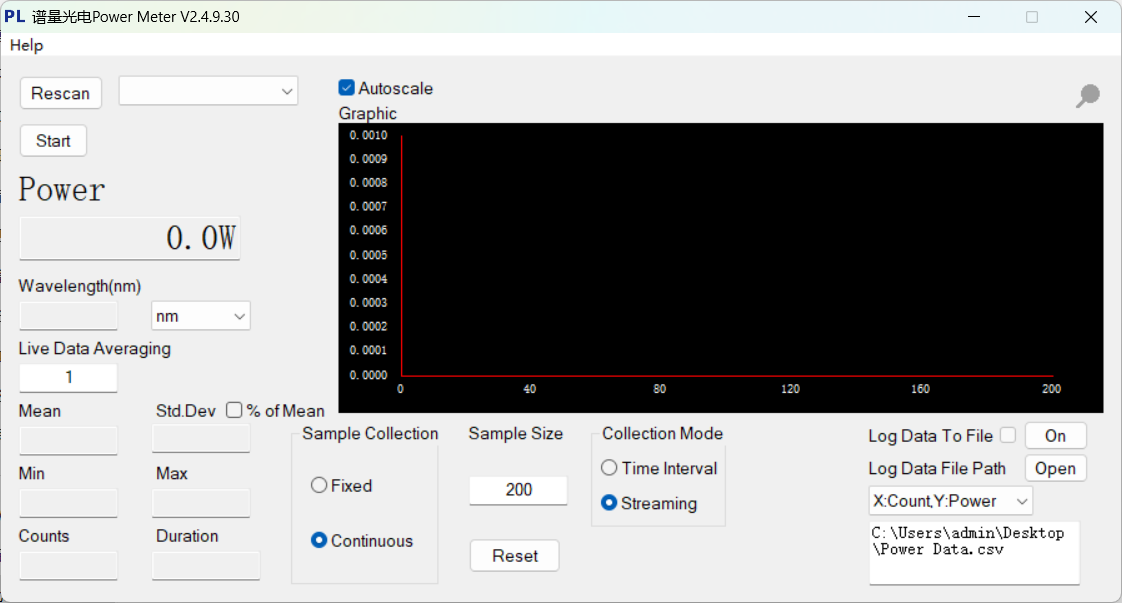Open the device dropdown next to Rescan
Viewport: 1122px width, 603px height.
click(208, 91)
